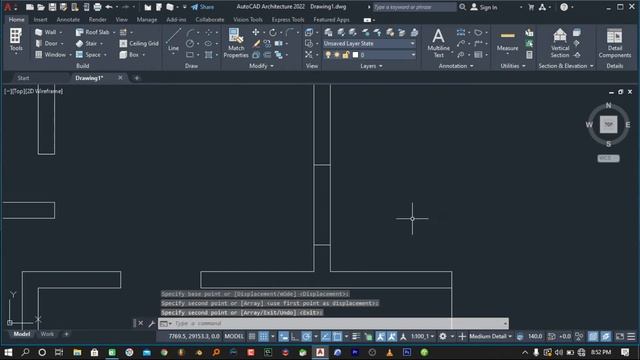Image resolution: width=640 pixels, height=360 pixels.
Task: Click the Vertical Section tool
Action: 560,43
